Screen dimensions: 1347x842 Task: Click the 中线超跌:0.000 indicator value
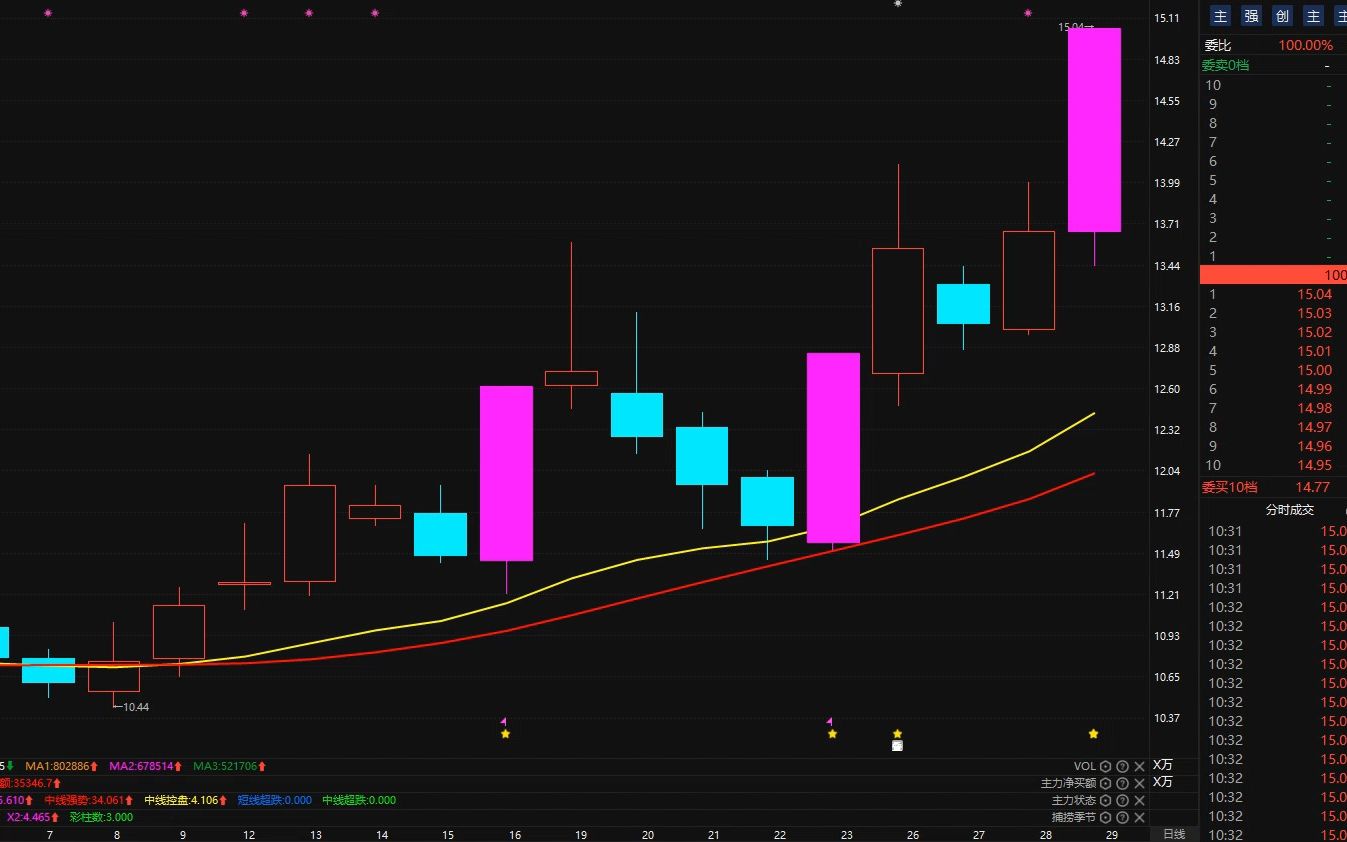pyautogui.click(x=359, y=800)
